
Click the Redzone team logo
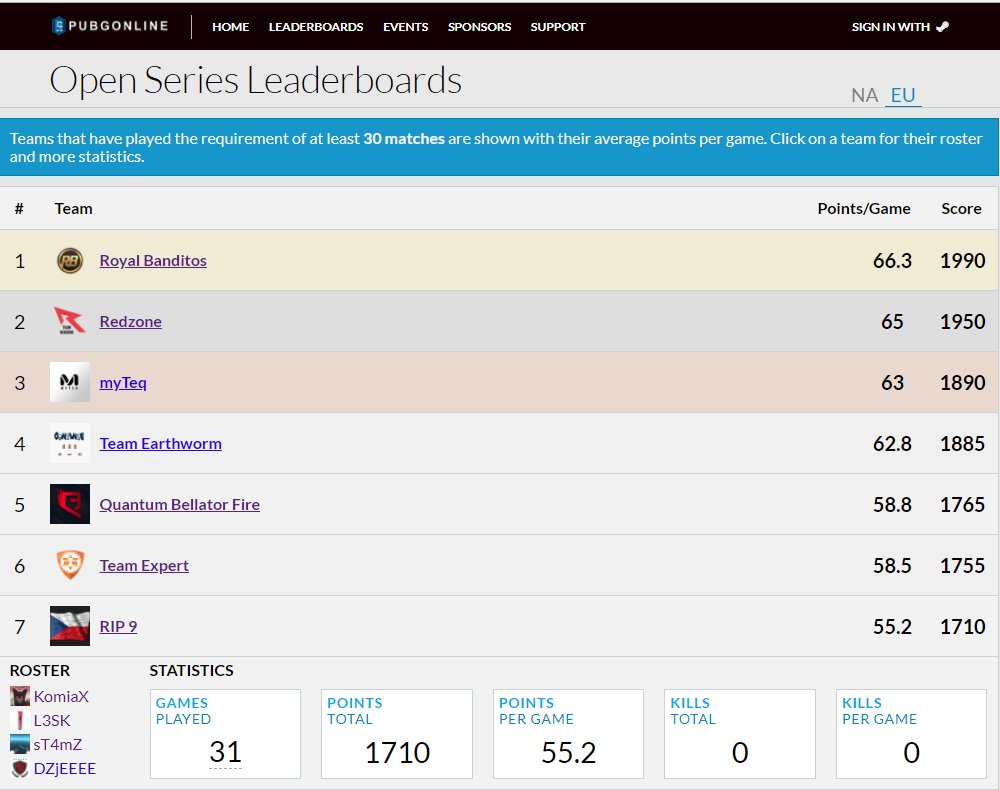[70, 321]
